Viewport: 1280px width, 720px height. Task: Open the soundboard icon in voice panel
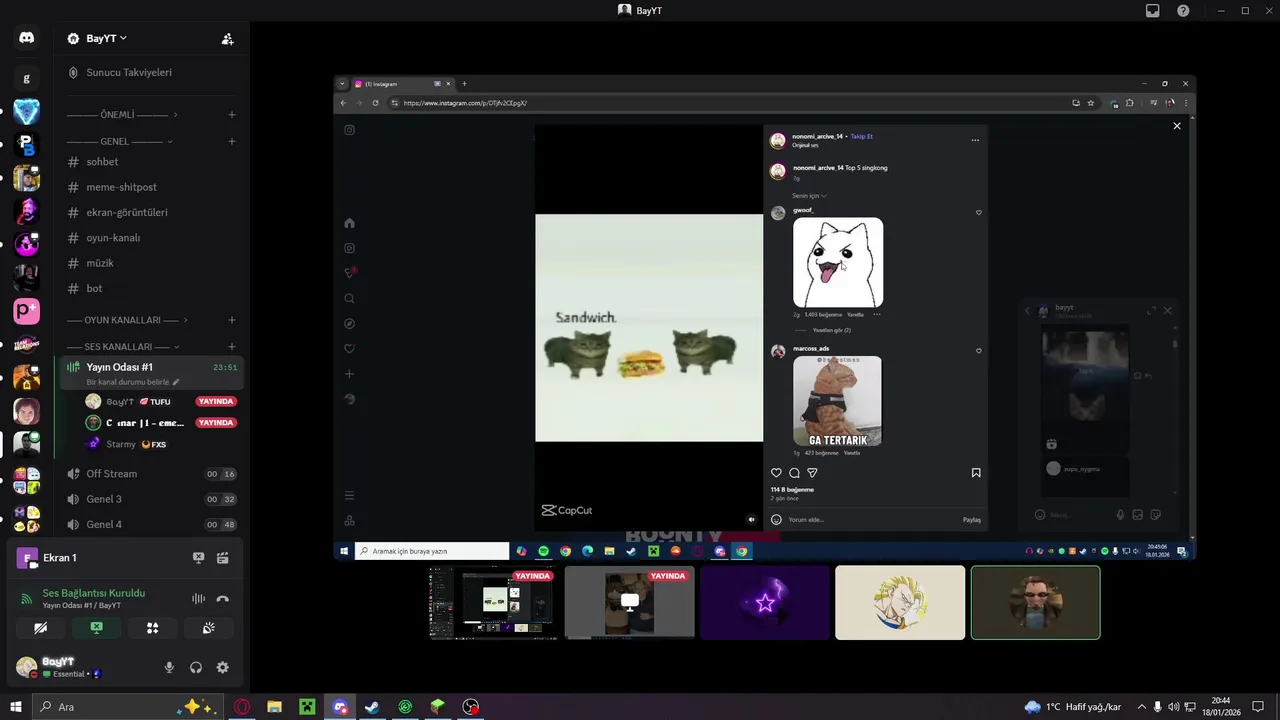point(208,628)
